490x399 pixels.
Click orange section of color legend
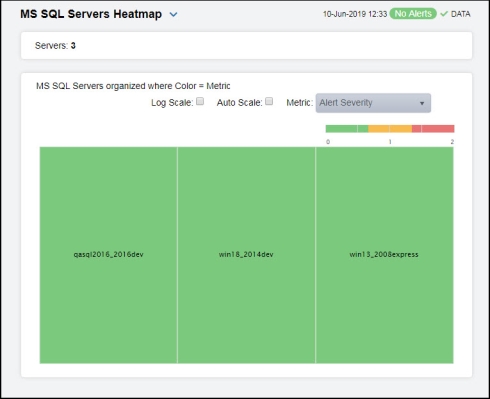[390, 129]
